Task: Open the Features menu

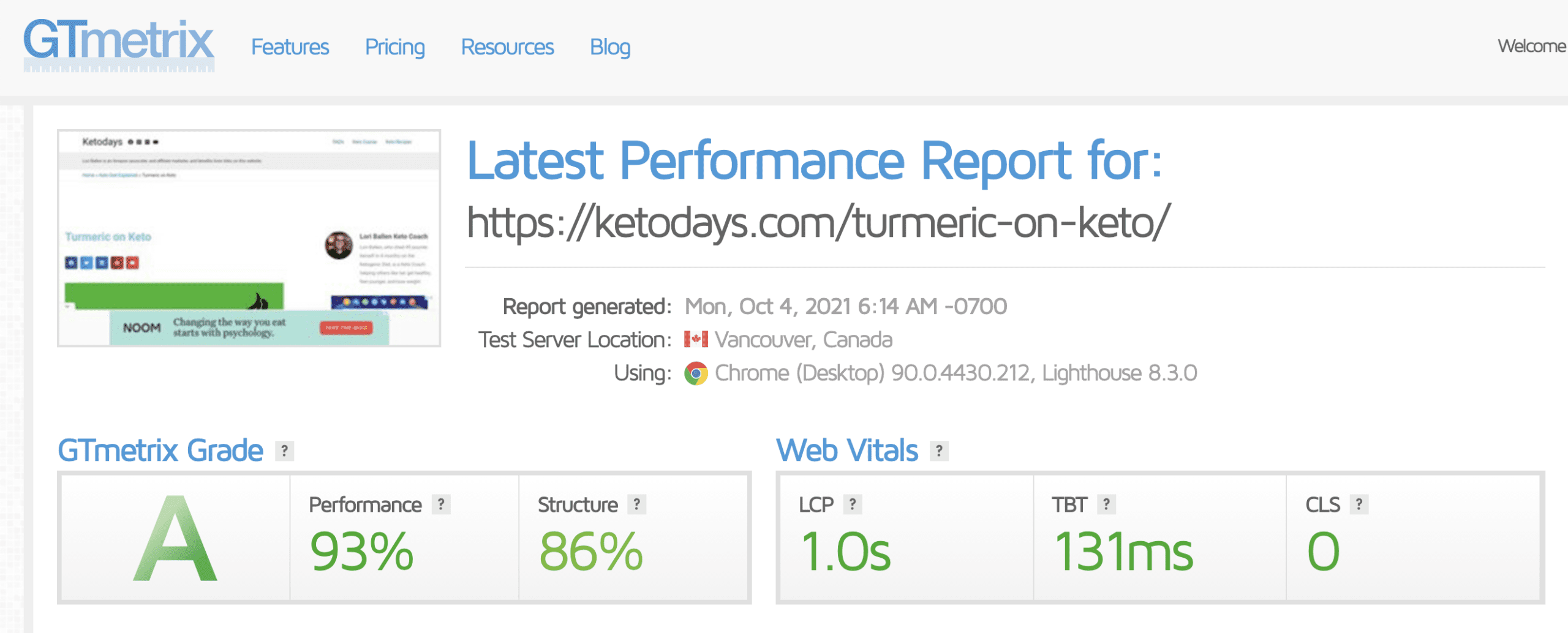Action: click(290, 47)
